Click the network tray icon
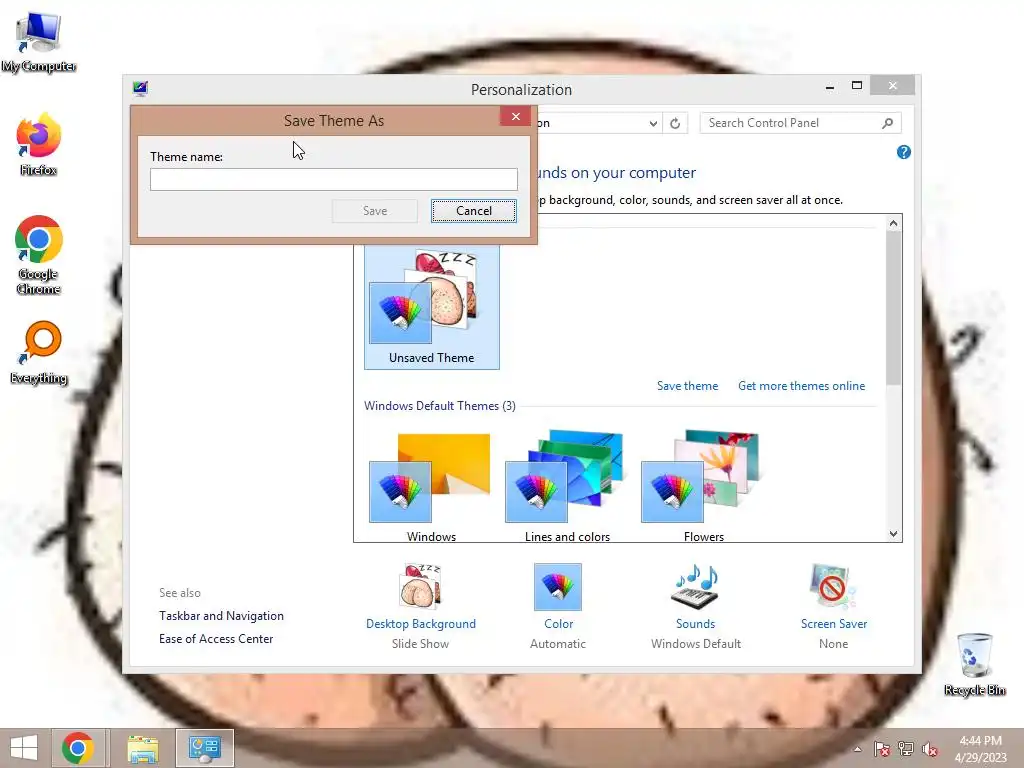Image resolution: width=1024 pixels, height=768 pixels. click(x=906, y=749)
